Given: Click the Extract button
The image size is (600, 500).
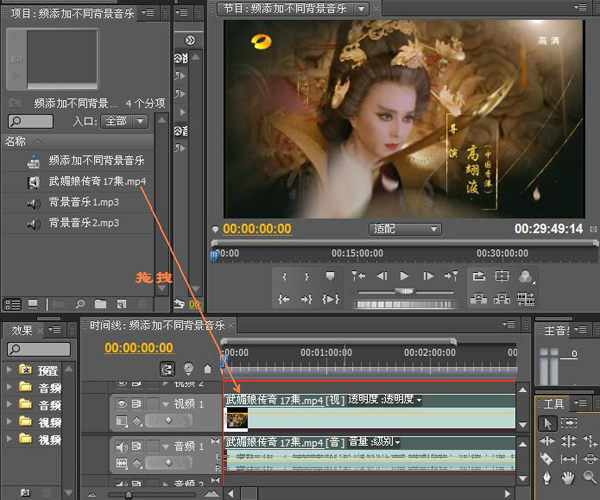Looking at the screenshot, I should pyautogui.click(x=502, y=299).
